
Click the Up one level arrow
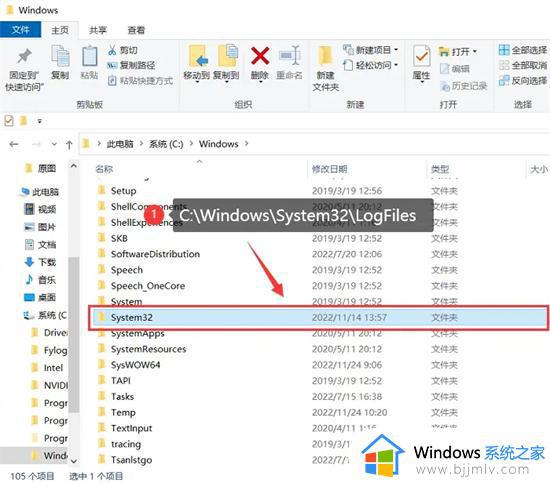pyautogui.click(x=69, y=145)
